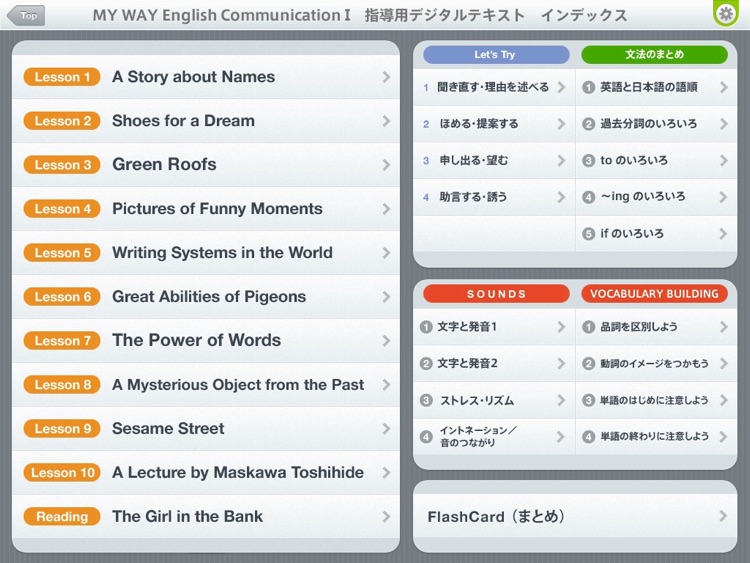This screenshot has width=750, height=563.
Task: Expand the chevron on Green Roofs row
Action: click(386, 165)
